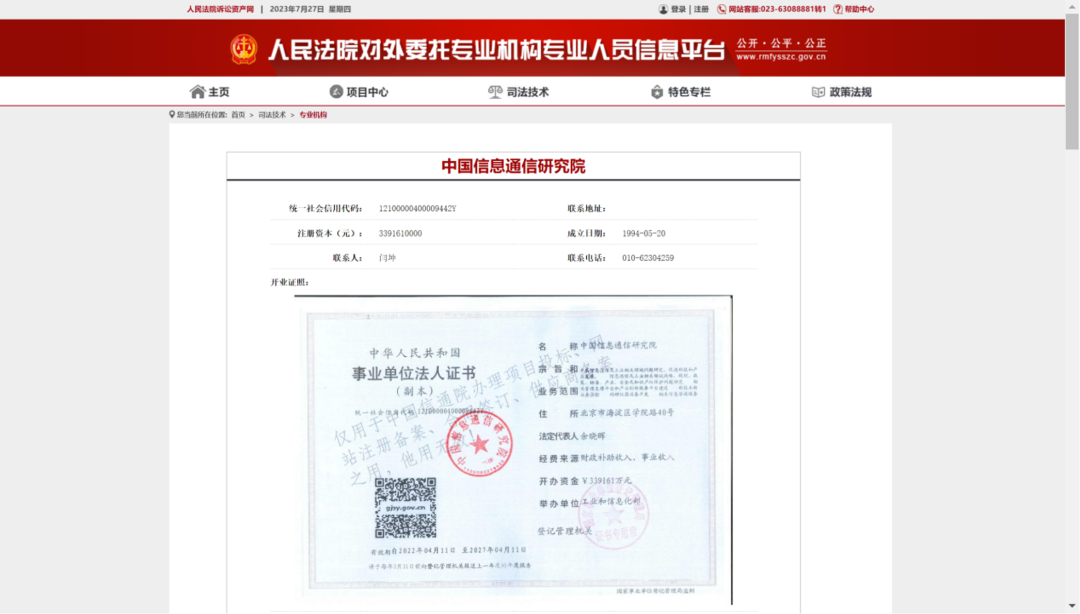Click the www.rmfysszc.gov.cn address in the banner
Viewport: 1080px width, 614px height.
coord(781,57)
